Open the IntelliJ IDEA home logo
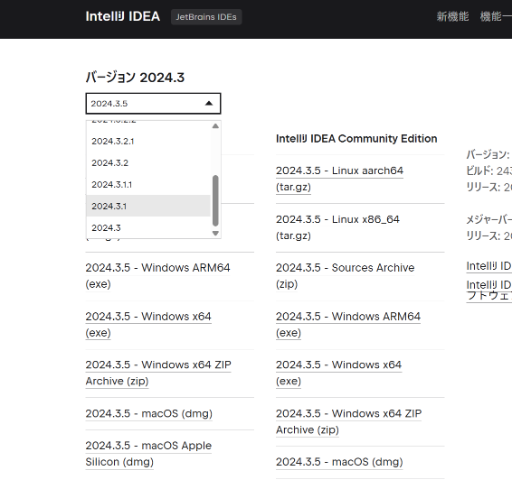This screenshot has width=512, height=489. click(123, 16)
